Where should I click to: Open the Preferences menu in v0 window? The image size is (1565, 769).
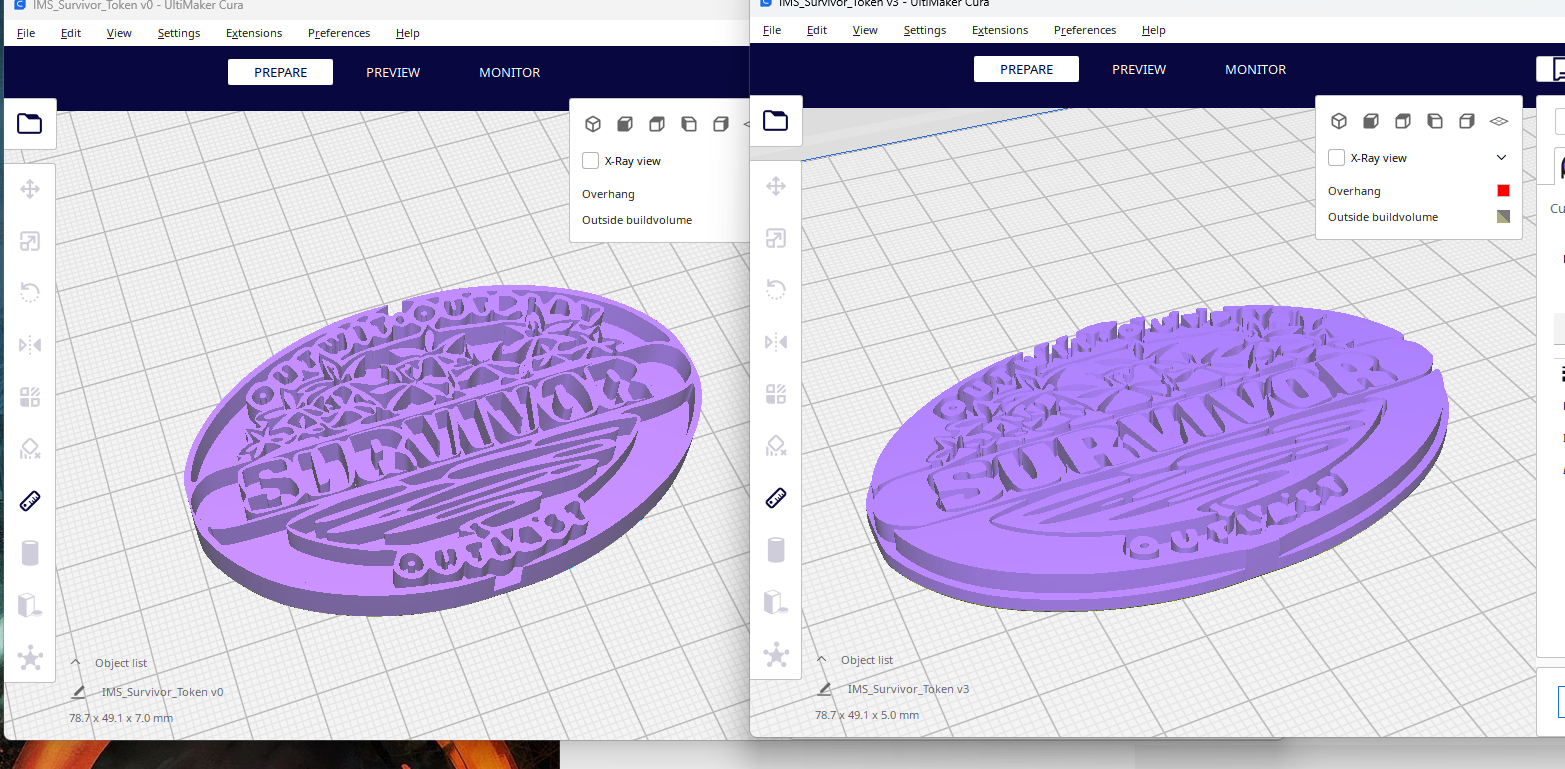click(x=339, y=33)
